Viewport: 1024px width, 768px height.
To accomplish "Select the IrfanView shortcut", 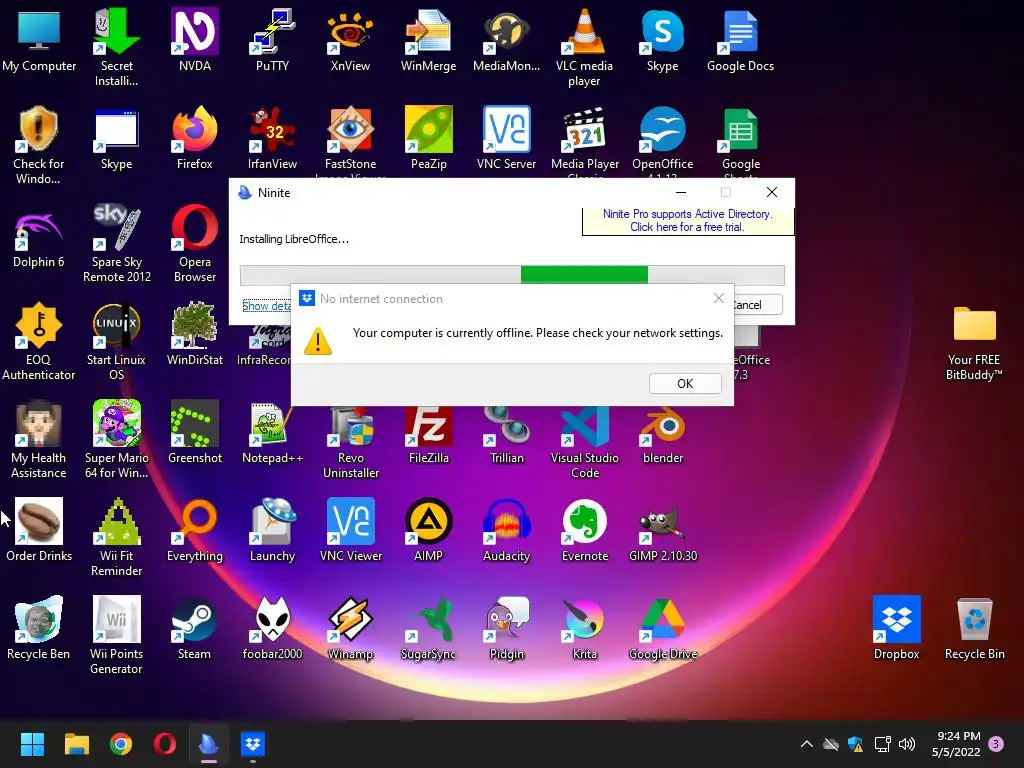I will click(272, 138).
